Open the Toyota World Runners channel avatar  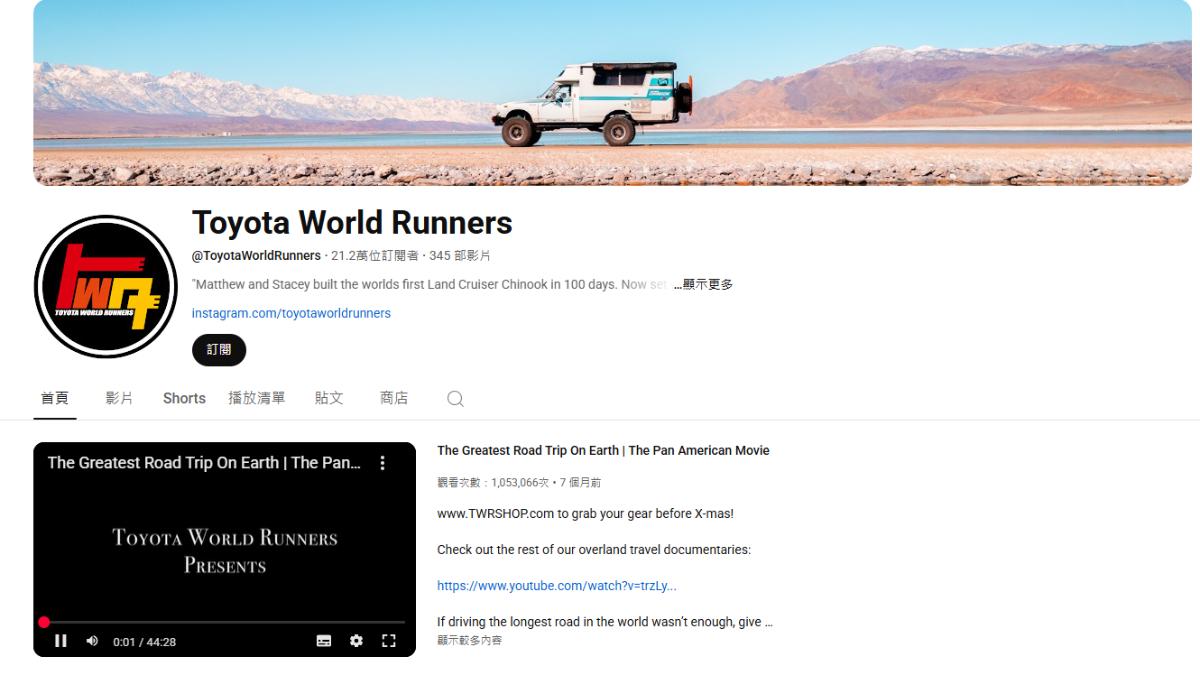tap(106, 287)
